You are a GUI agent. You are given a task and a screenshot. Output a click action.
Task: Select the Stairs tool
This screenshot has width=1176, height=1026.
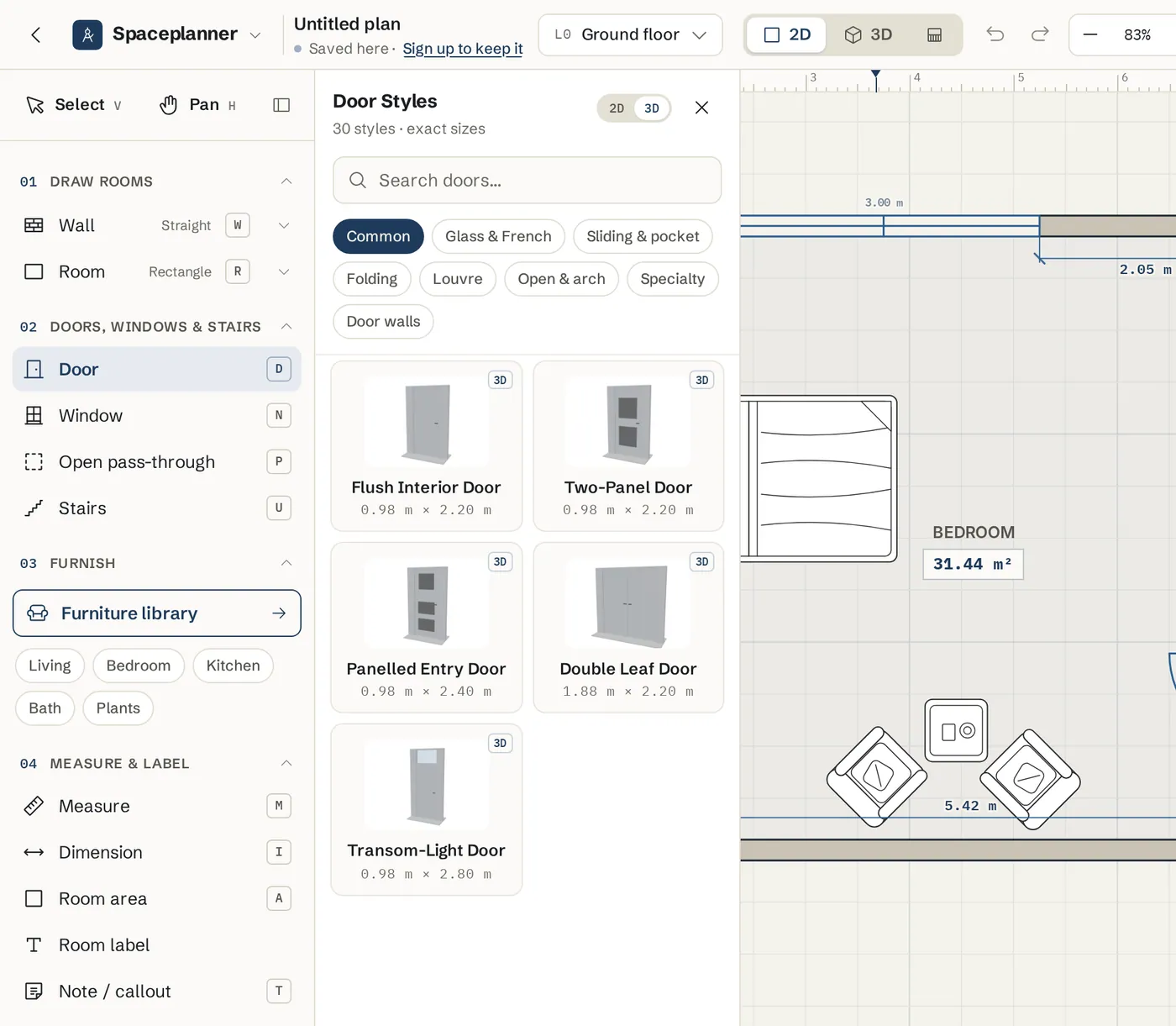(x=157, y=508)
